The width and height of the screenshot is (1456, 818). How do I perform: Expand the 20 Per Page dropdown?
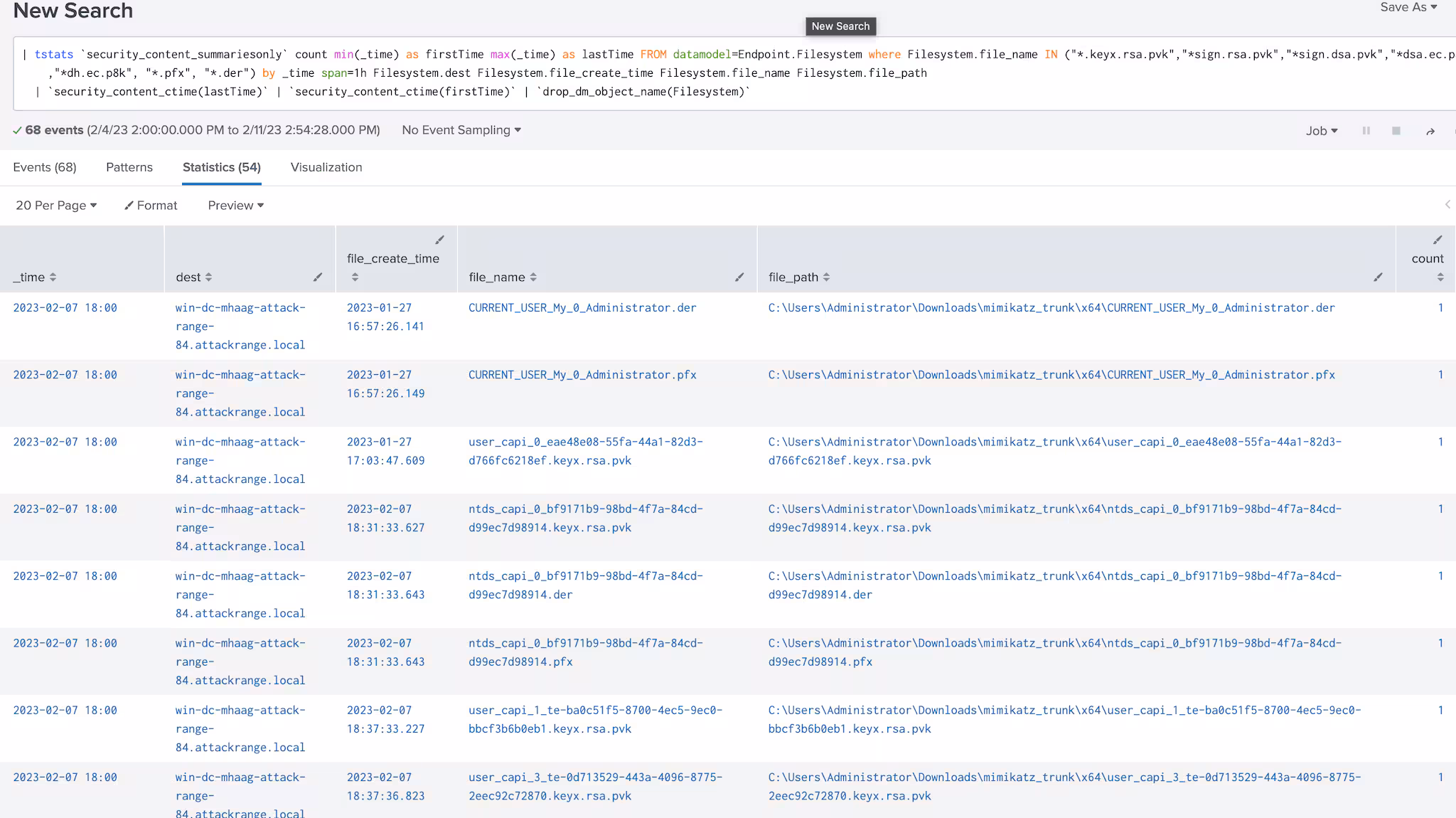point(56,206)
